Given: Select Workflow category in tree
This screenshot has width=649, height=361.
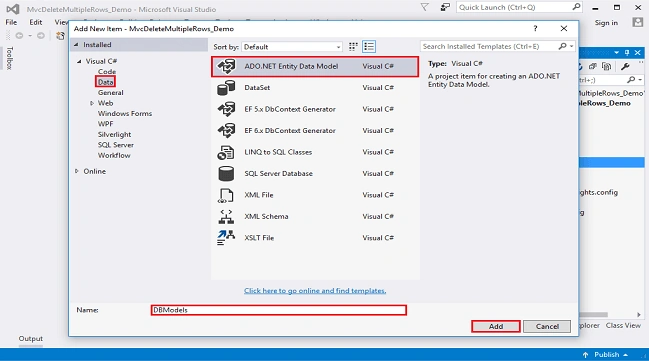Looking at the screenshot, I should point(114,155).
